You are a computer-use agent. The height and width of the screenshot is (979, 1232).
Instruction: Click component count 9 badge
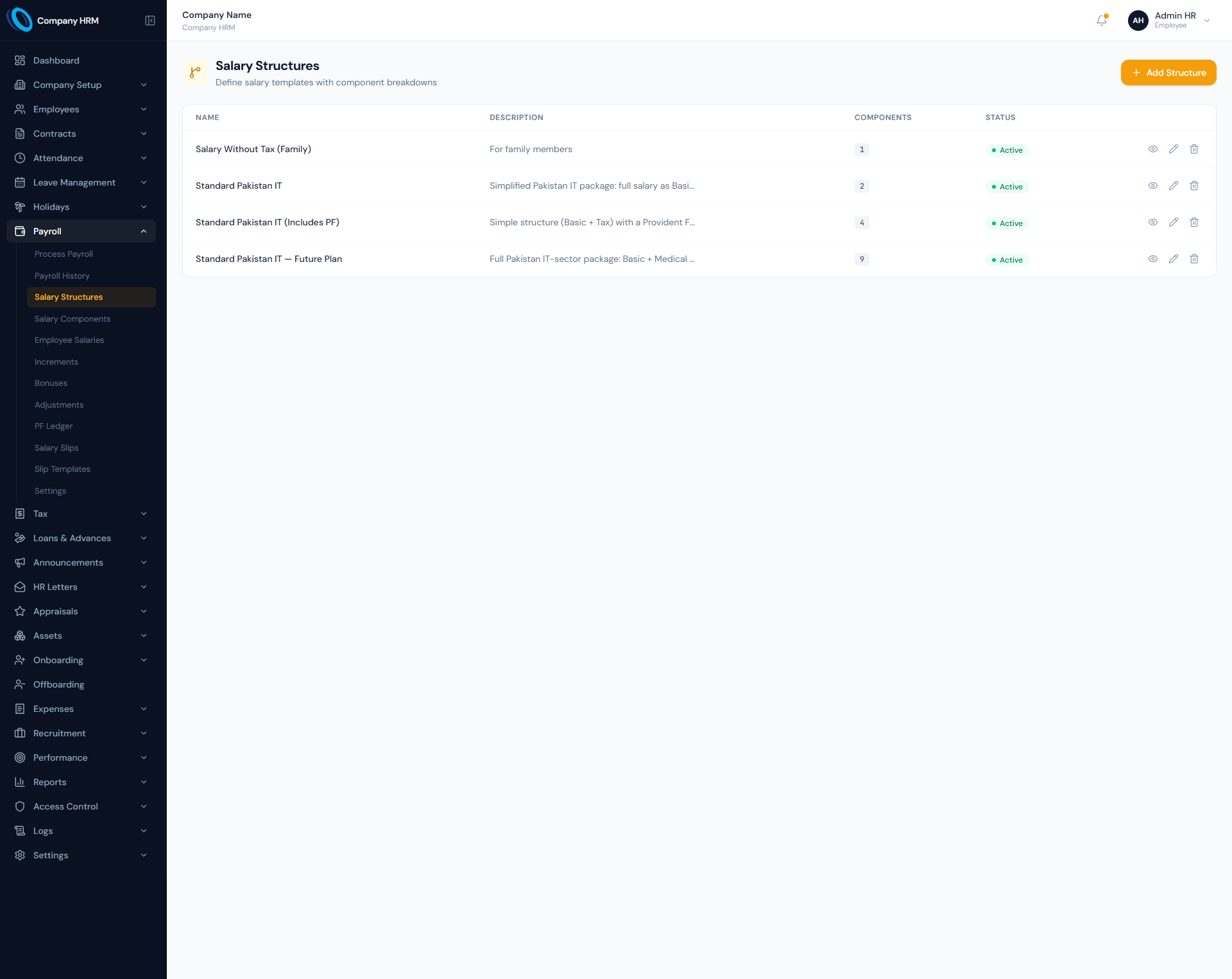tap(862, 259)
